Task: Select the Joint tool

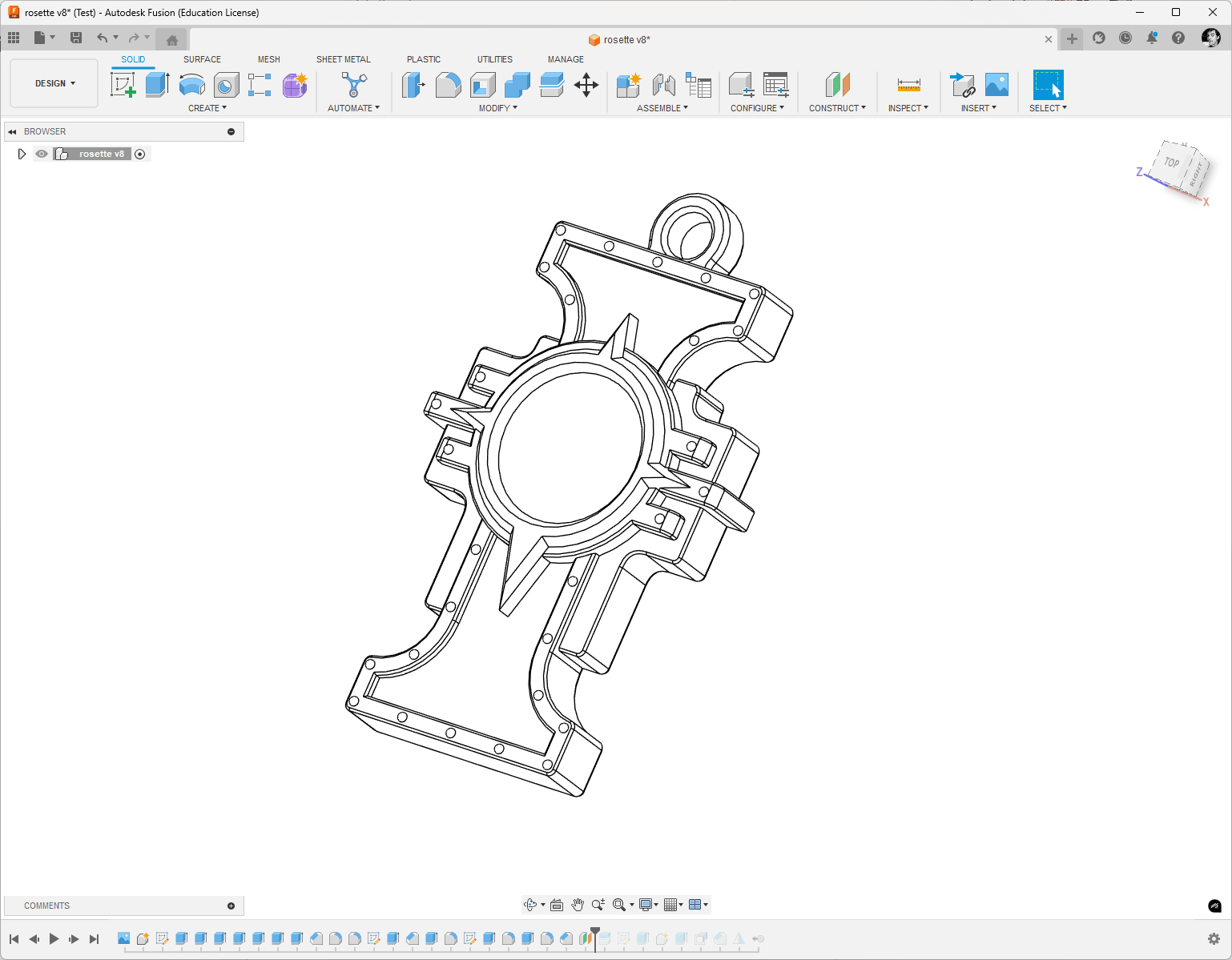Action: pos(663,84)
